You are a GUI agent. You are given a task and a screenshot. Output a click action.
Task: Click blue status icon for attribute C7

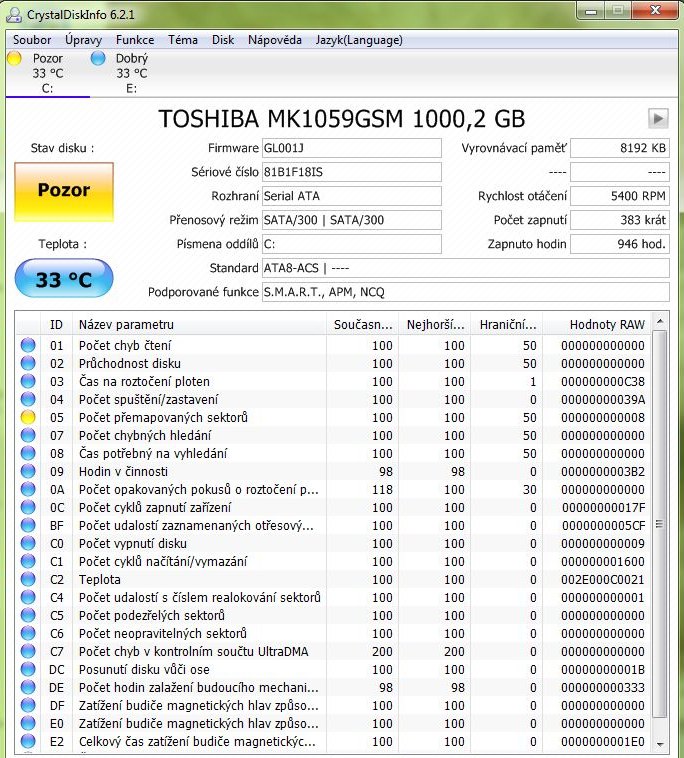coord(28,651)
